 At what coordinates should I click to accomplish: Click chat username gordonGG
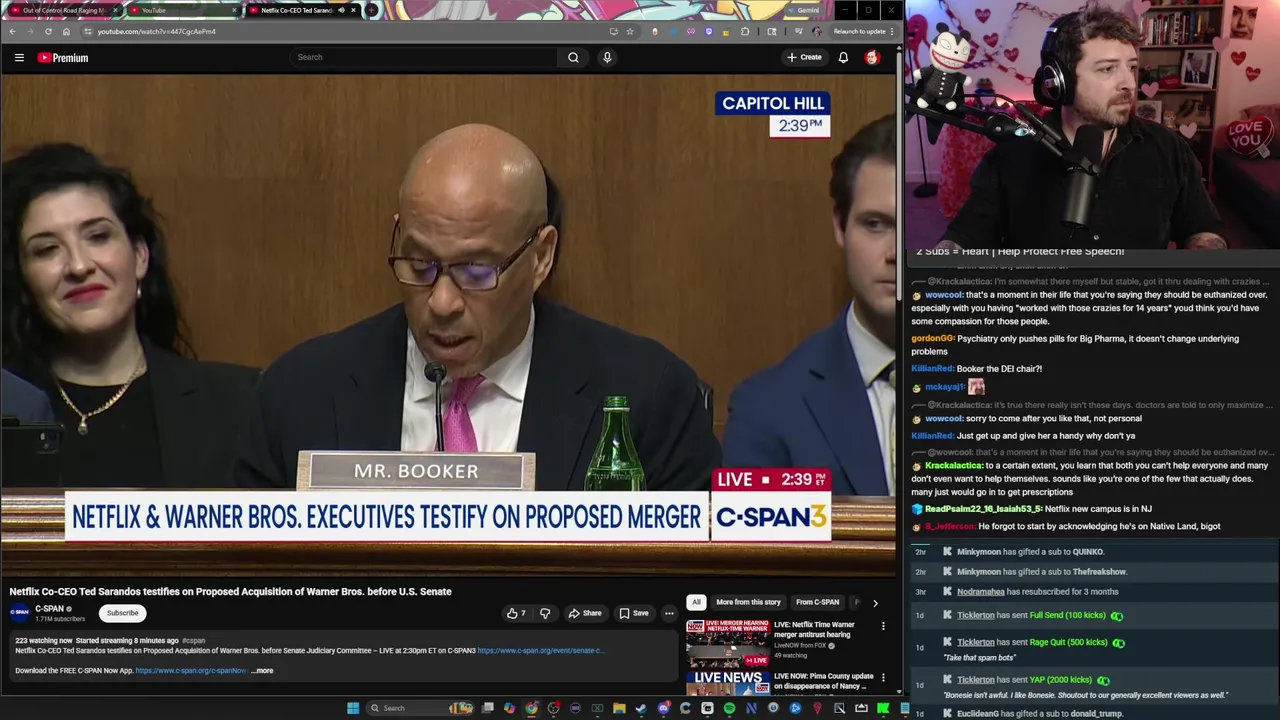(x=932, y=339)
